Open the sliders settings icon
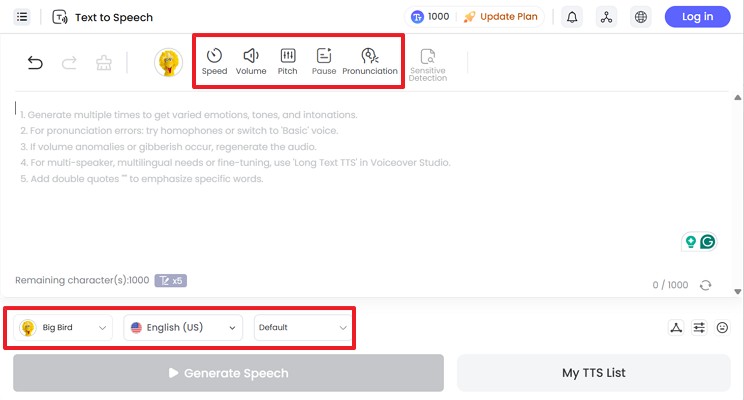 (x=699, y=327)
